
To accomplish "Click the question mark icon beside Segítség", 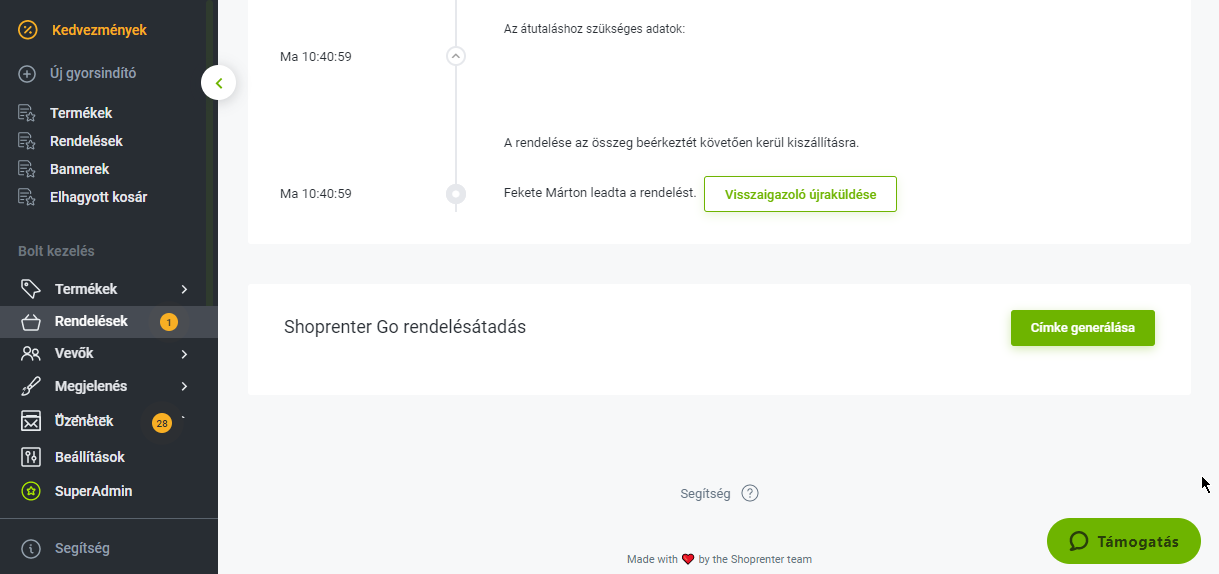I will pos(750,493).
